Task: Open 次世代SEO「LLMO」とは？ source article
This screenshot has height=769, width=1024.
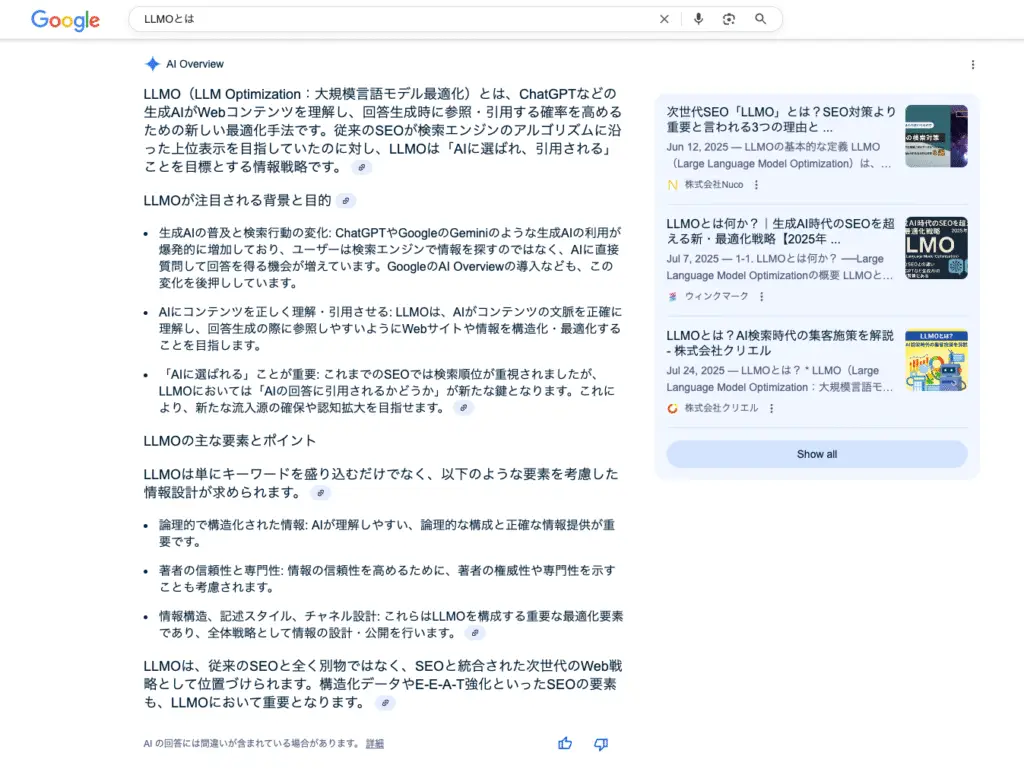Action: pos(781,119)
